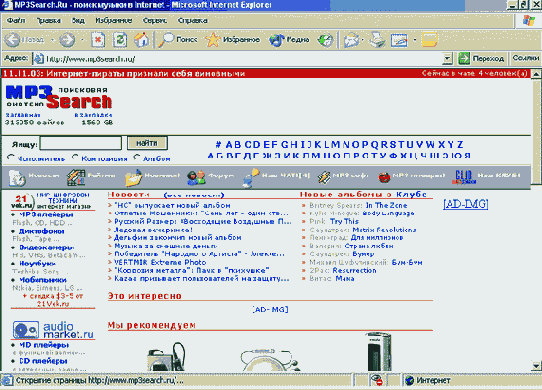
Task: Open Britney Spears In The Zone link
Action: [x=358, y=205]
